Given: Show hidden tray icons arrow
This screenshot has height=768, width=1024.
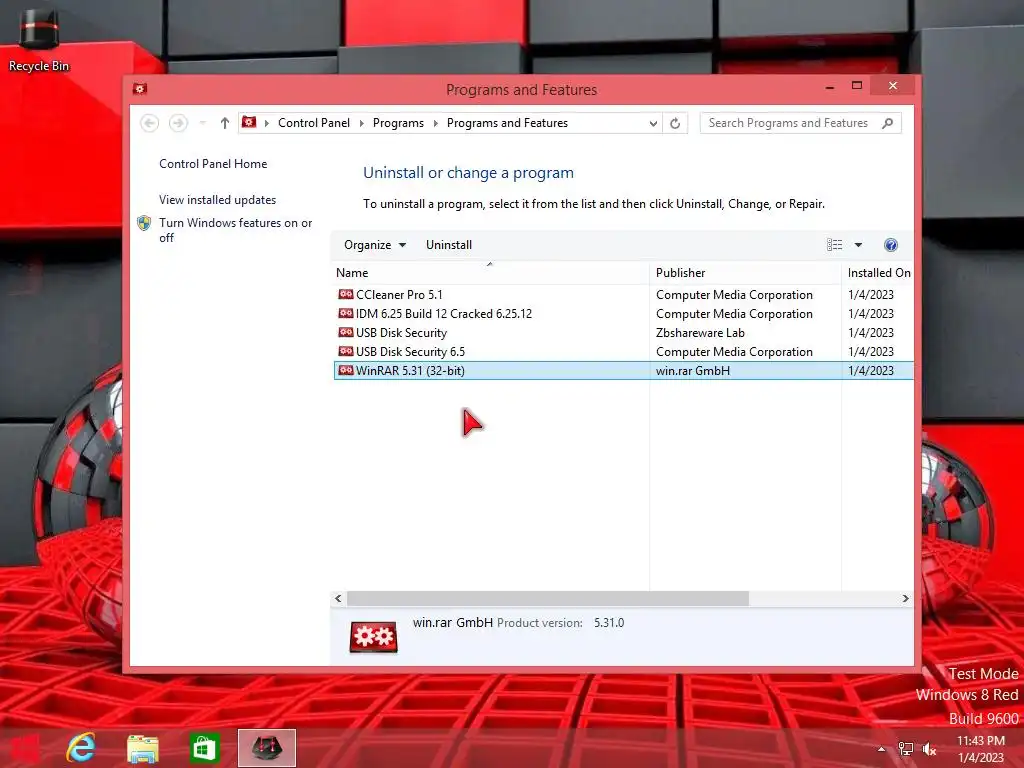Looking at the screenshot, I should click(882, 749).
